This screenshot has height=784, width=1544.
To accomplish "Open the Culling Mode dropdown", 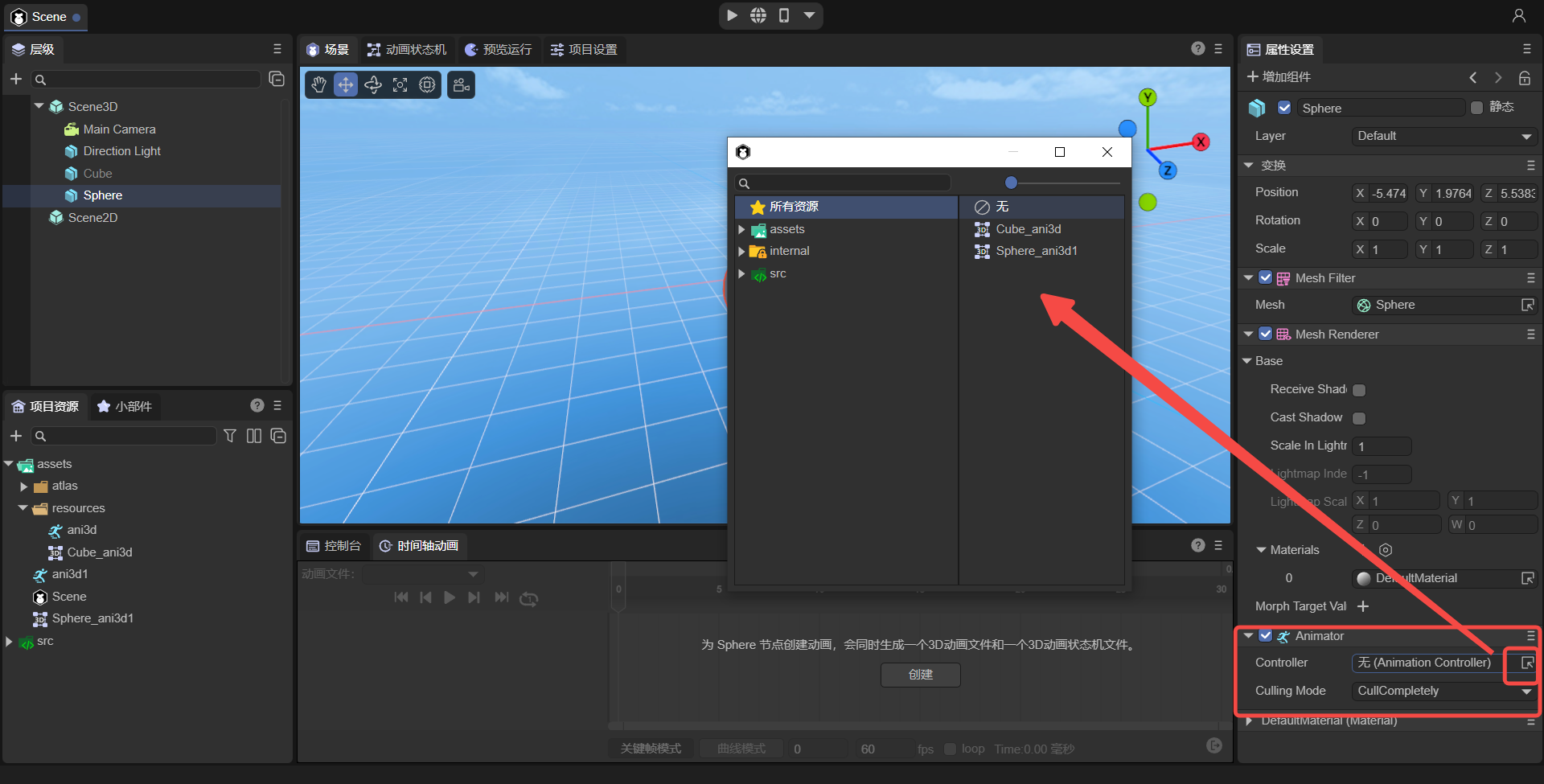I will 1443,691.
